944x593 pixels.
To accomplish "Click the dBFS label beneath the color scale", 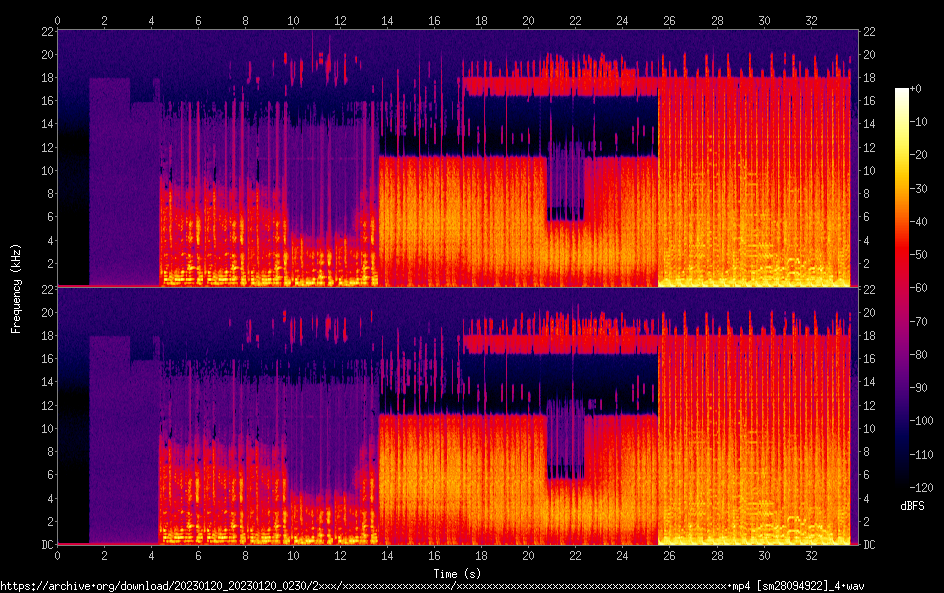I will (x=911, y=507).
